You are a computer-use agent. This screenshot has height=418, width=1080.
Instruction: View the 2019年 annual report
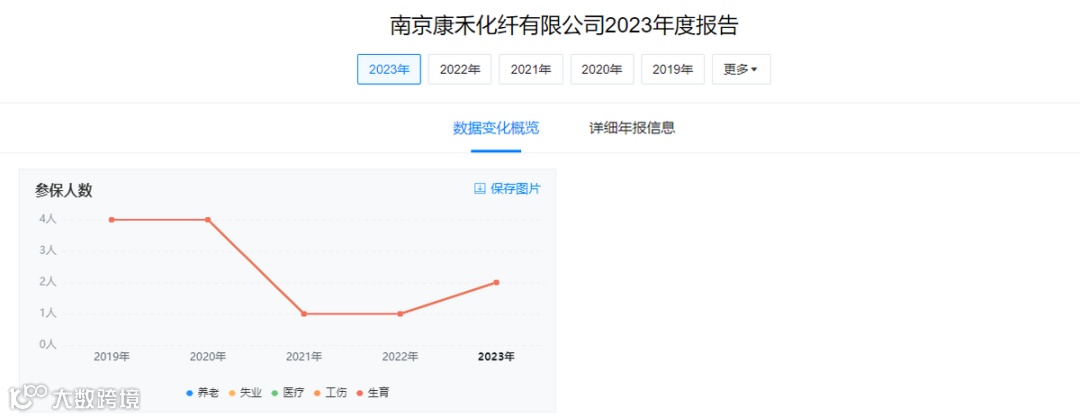(673, 70)
